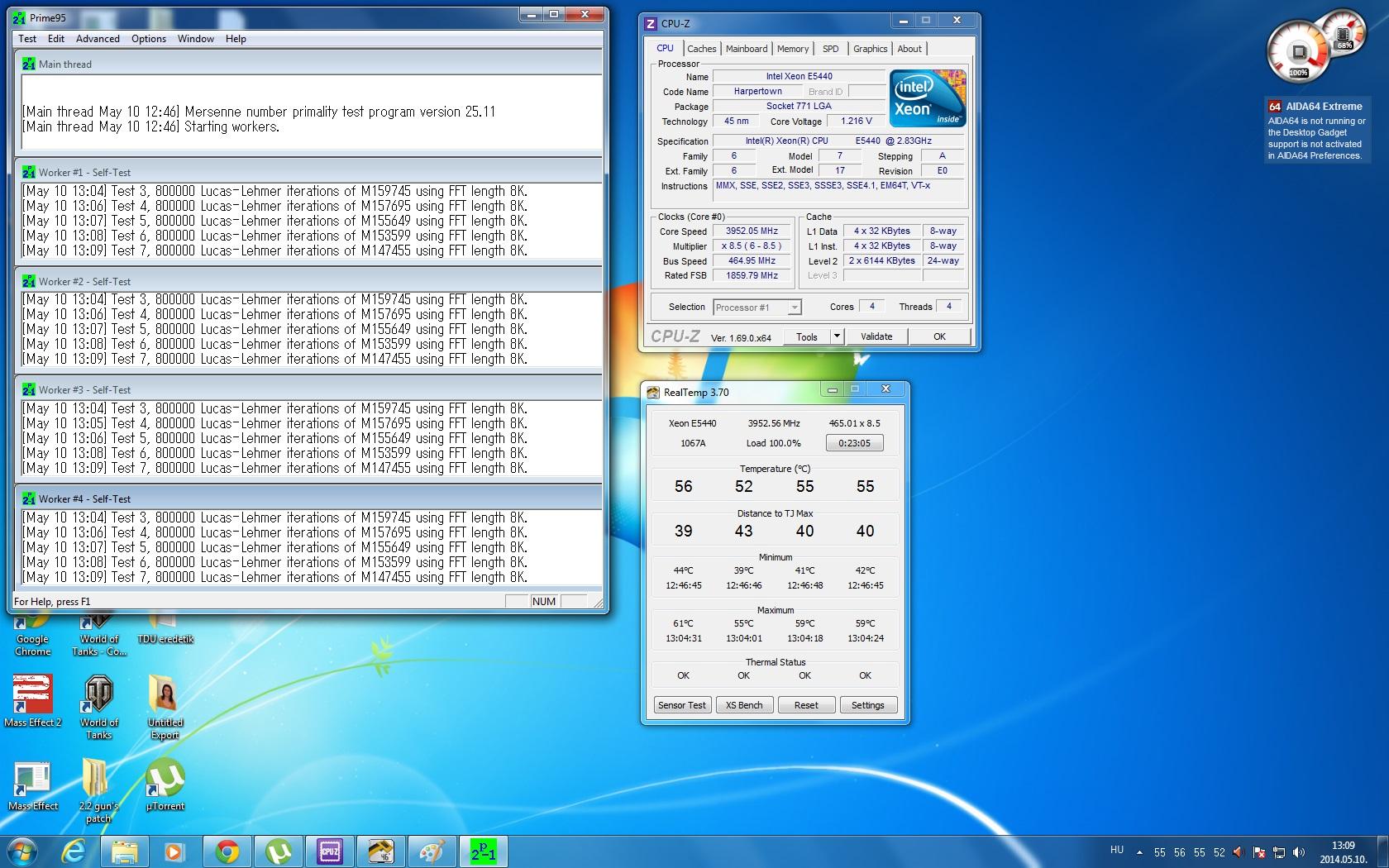Screen dimensions: 1389x868
Task: Click the Worker #1 Self-Test window icon
Action: click(x=29, y=172)
